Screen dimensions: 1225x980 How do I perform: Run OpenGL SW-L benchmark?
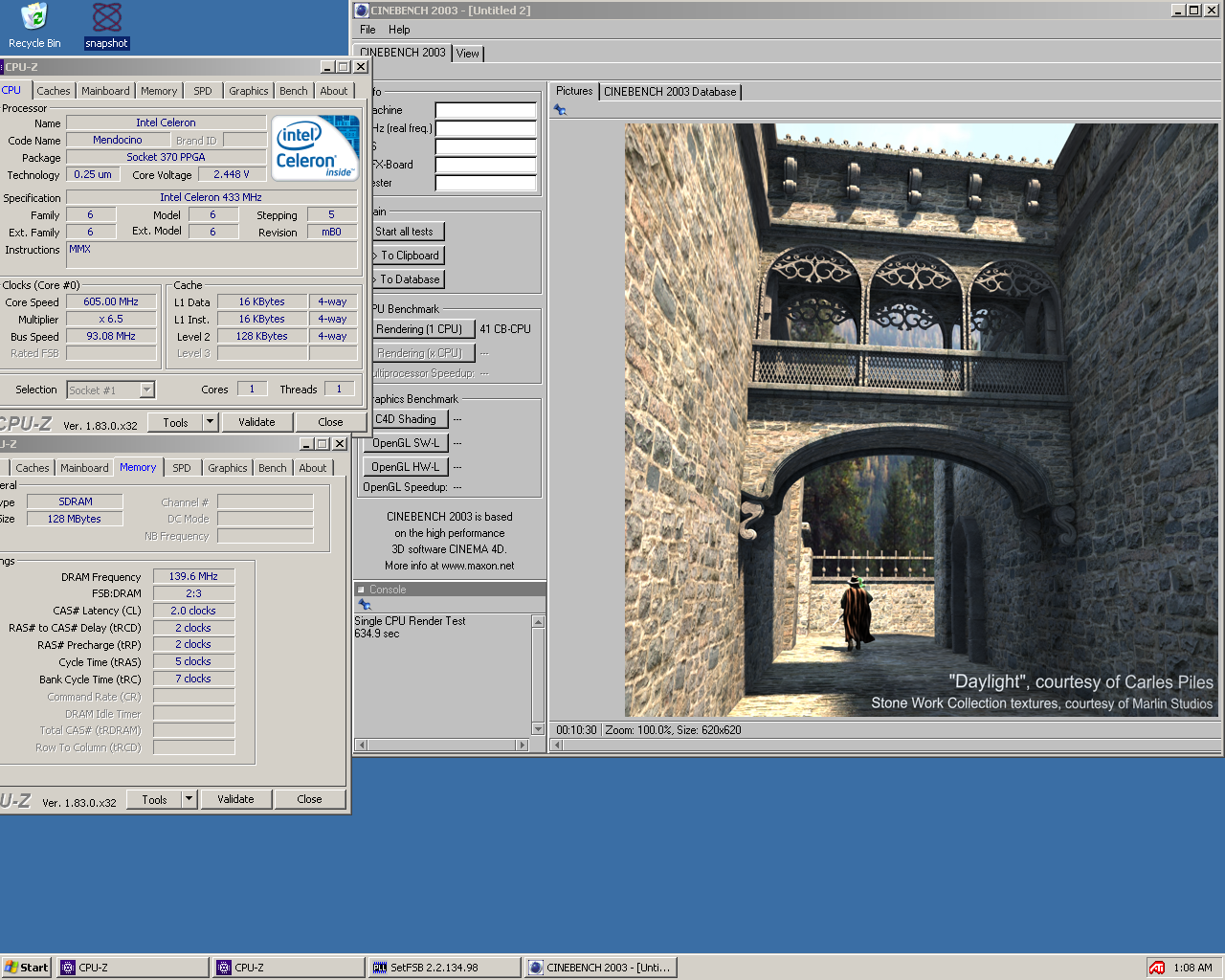click(x=406, y=443)
